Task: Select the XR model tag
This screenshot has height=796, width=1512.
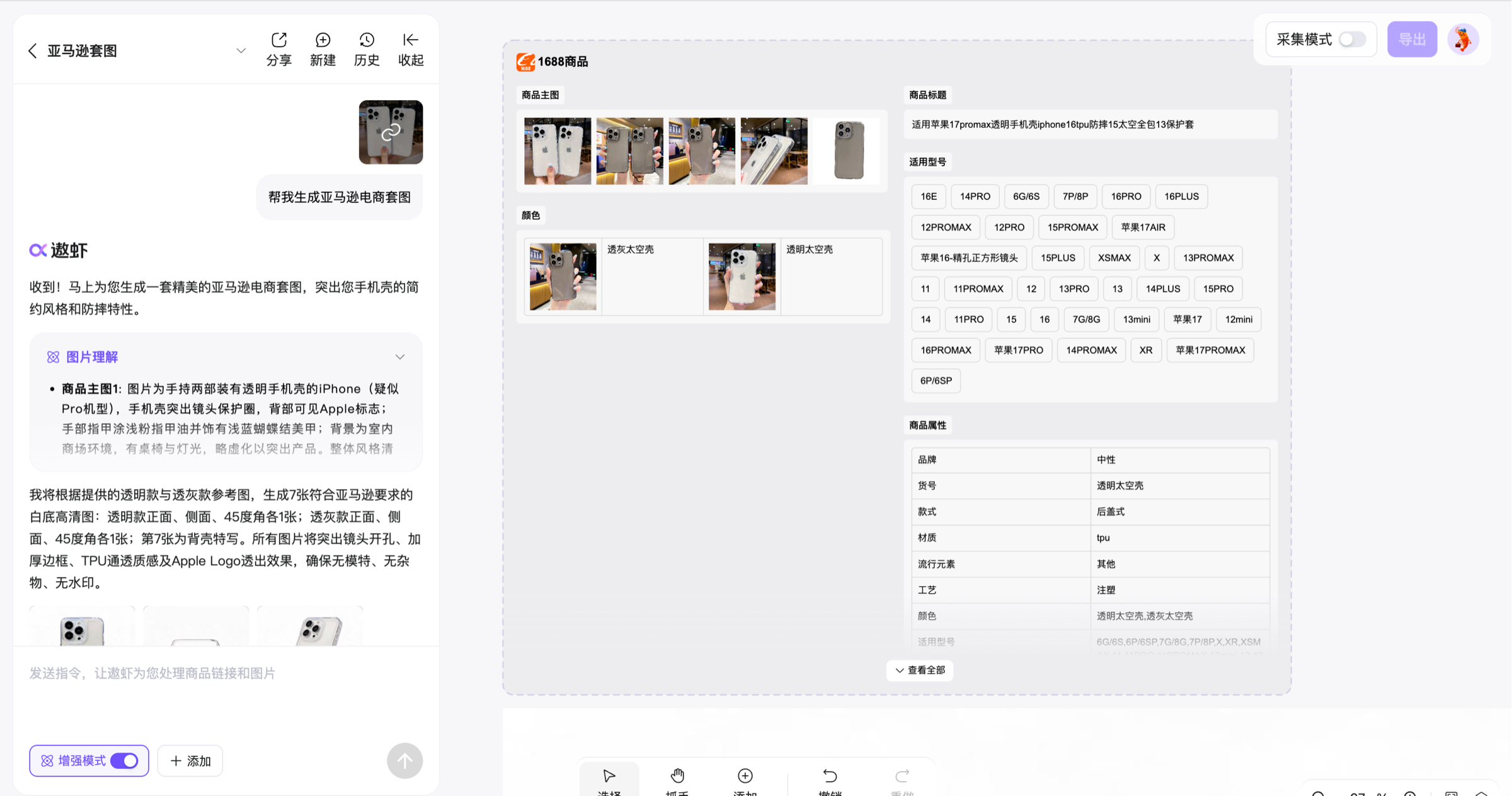Action: click(1145, 350)
